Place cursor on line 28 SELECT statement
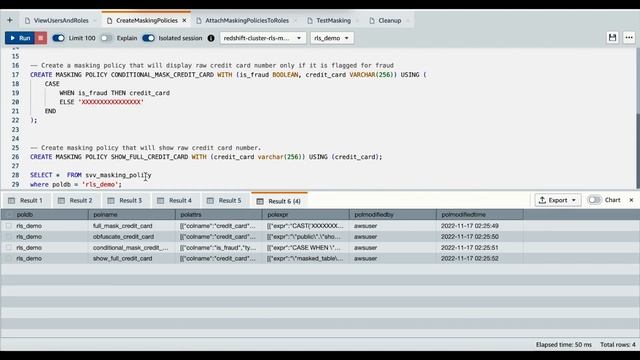 point(91,175)
